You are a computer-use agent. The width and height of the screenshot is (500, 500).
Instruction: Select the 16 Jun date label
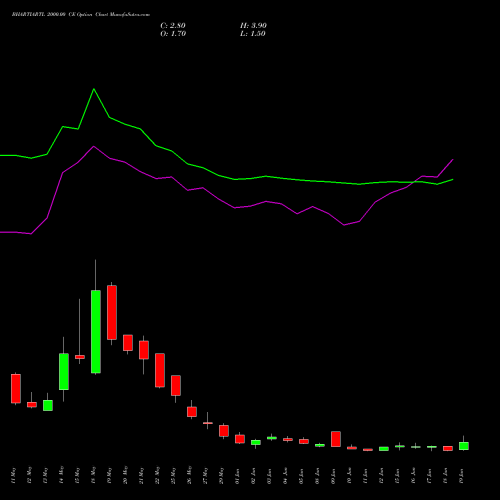coord(413,476)
